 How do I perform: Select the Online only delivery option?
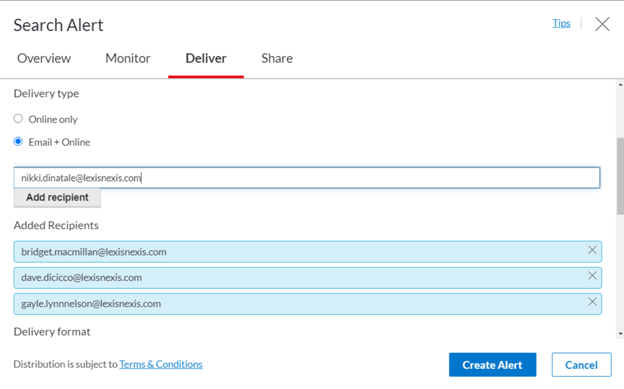18,119
